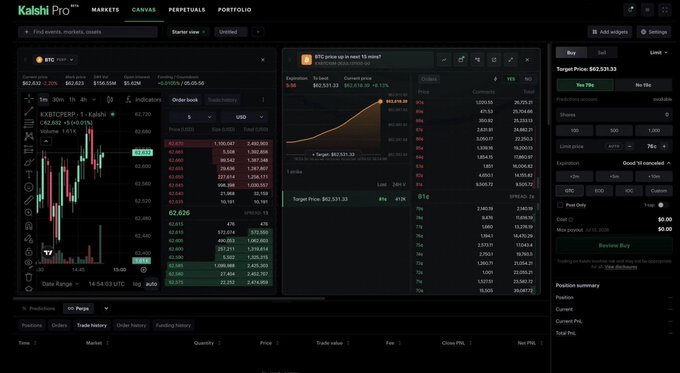Select the trend line drawing tool

coord(29,111)
